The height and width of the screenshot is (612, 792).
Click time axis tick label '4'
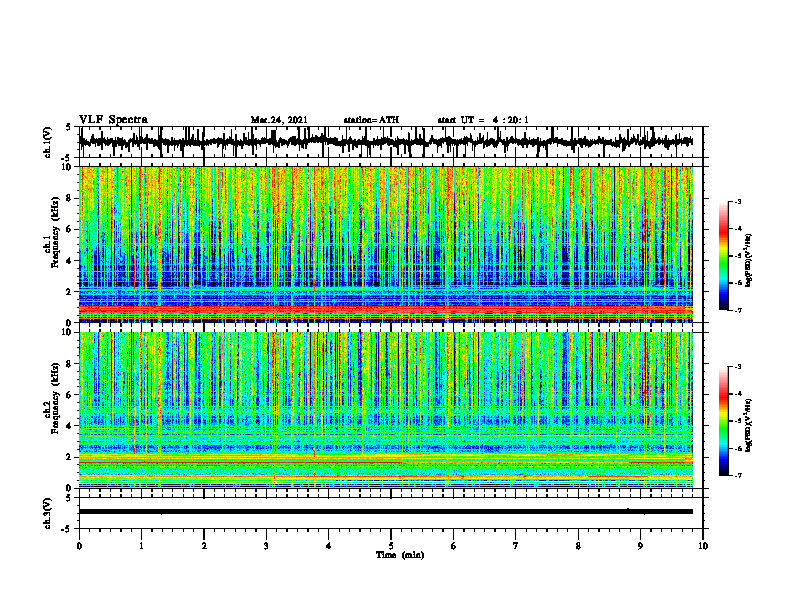[x=329, y=546]
